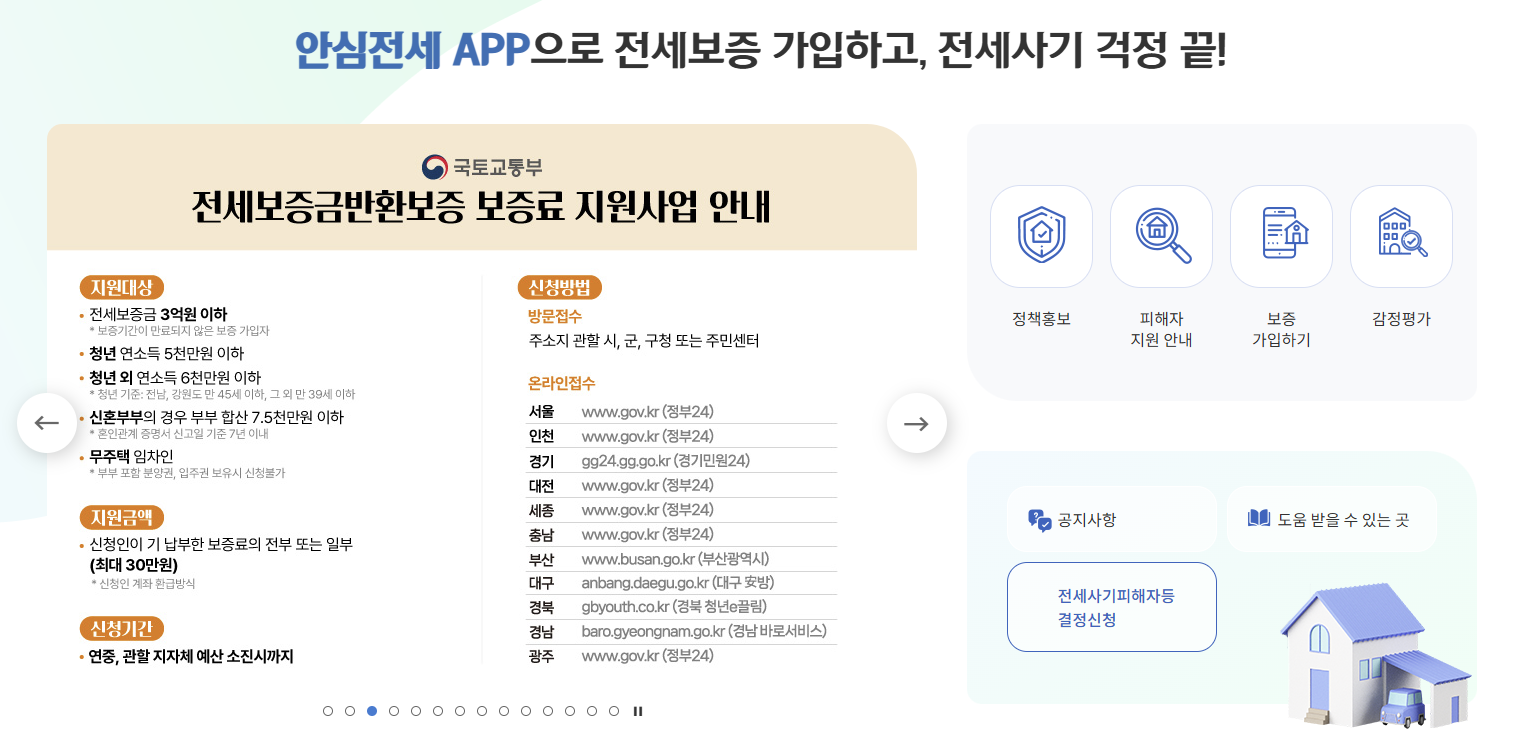The width and height of the screenshot is (1526, 754).
Task: Open the 감정평가 building icon
Action: coord(1401,236)
